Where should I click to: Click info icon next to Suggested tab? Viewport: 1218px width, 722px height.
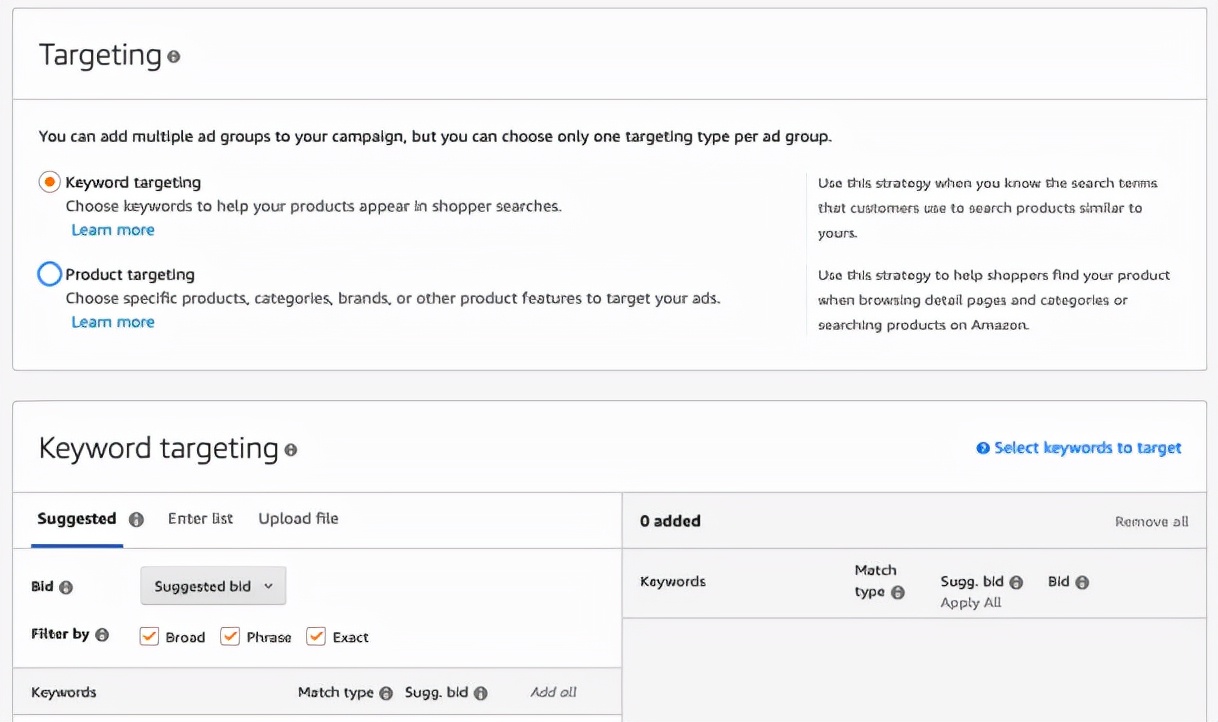coord(137,520)
